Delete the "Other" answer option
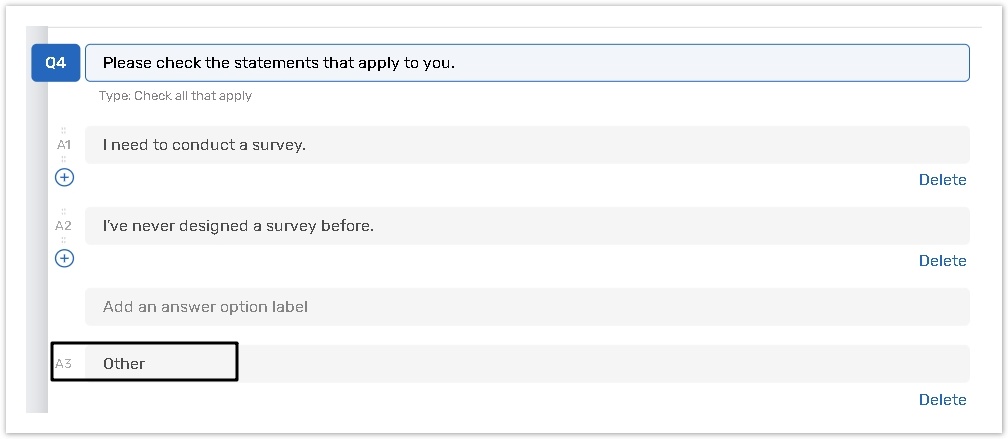The width and height of the screenshot is (1008, 439). pyautogui.click(x=942, y=400)
